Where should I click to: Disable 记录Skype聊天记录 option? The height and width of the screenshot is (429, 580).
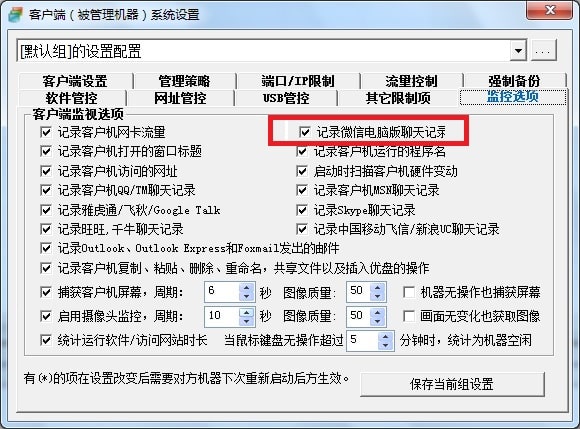[302, 210]
